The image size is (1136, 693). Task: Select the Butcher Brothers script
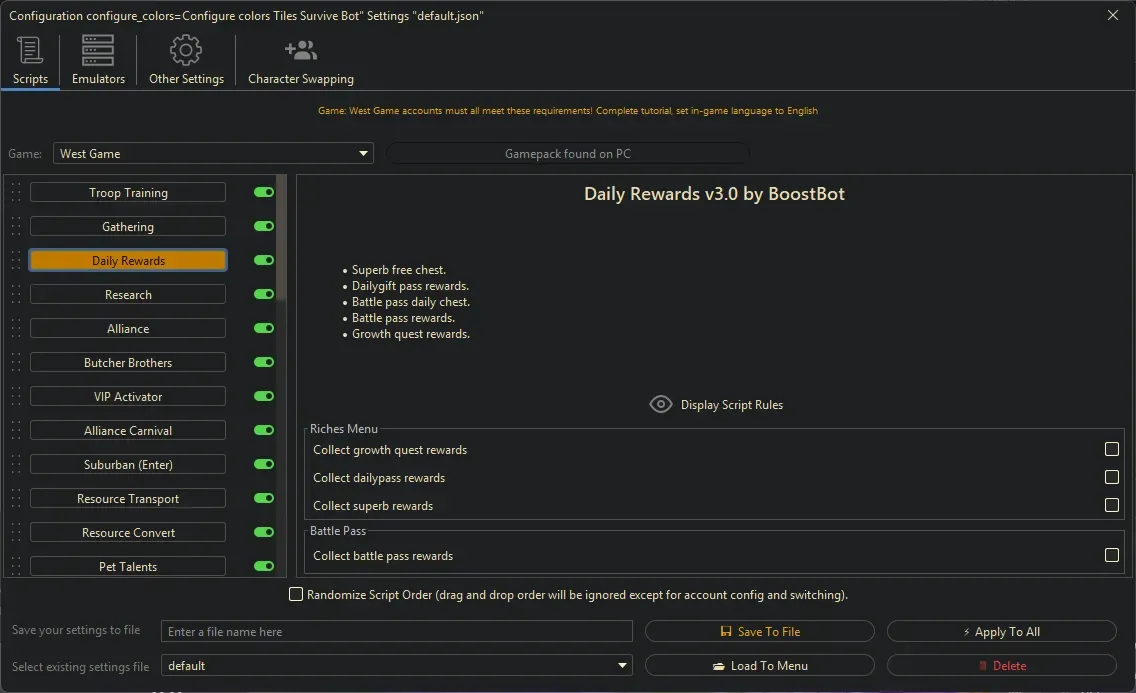point(127,362)
